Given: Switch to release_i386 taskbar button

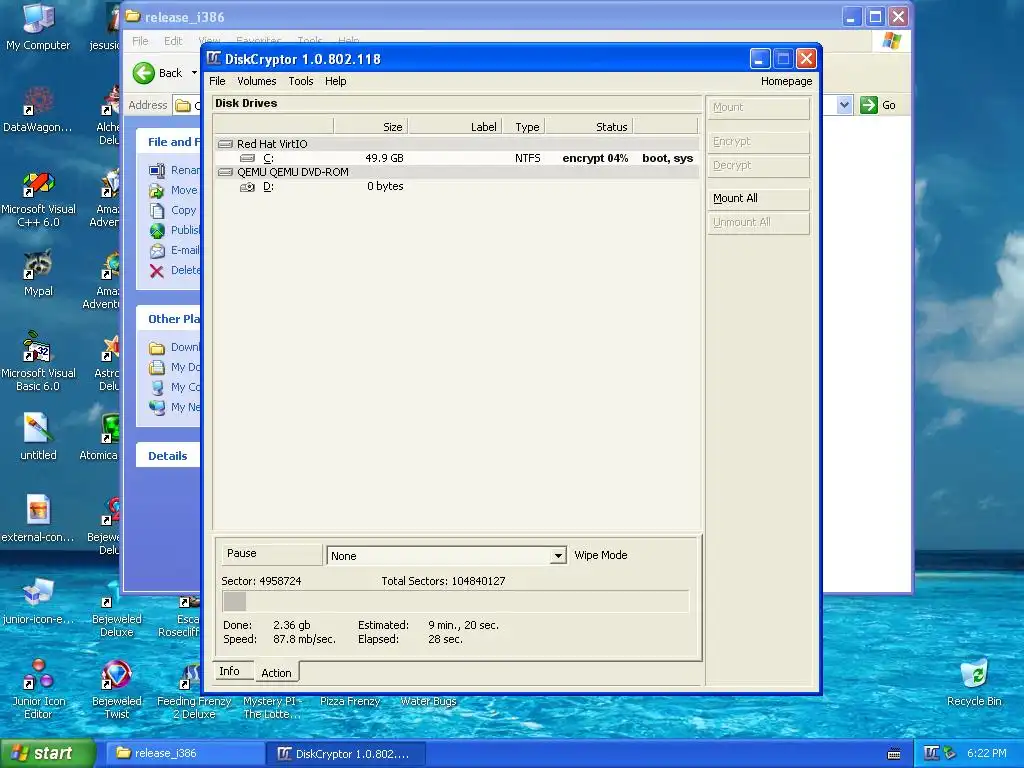Looking at the screenshot, I should (x=185, y=753).
